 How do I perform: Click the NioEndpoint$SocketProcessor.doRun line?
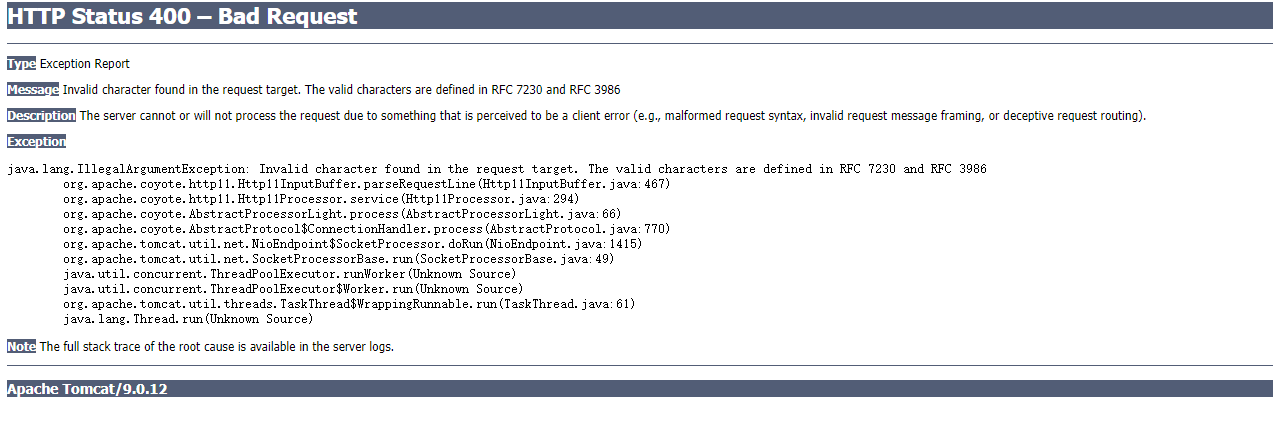click(352, 244)
